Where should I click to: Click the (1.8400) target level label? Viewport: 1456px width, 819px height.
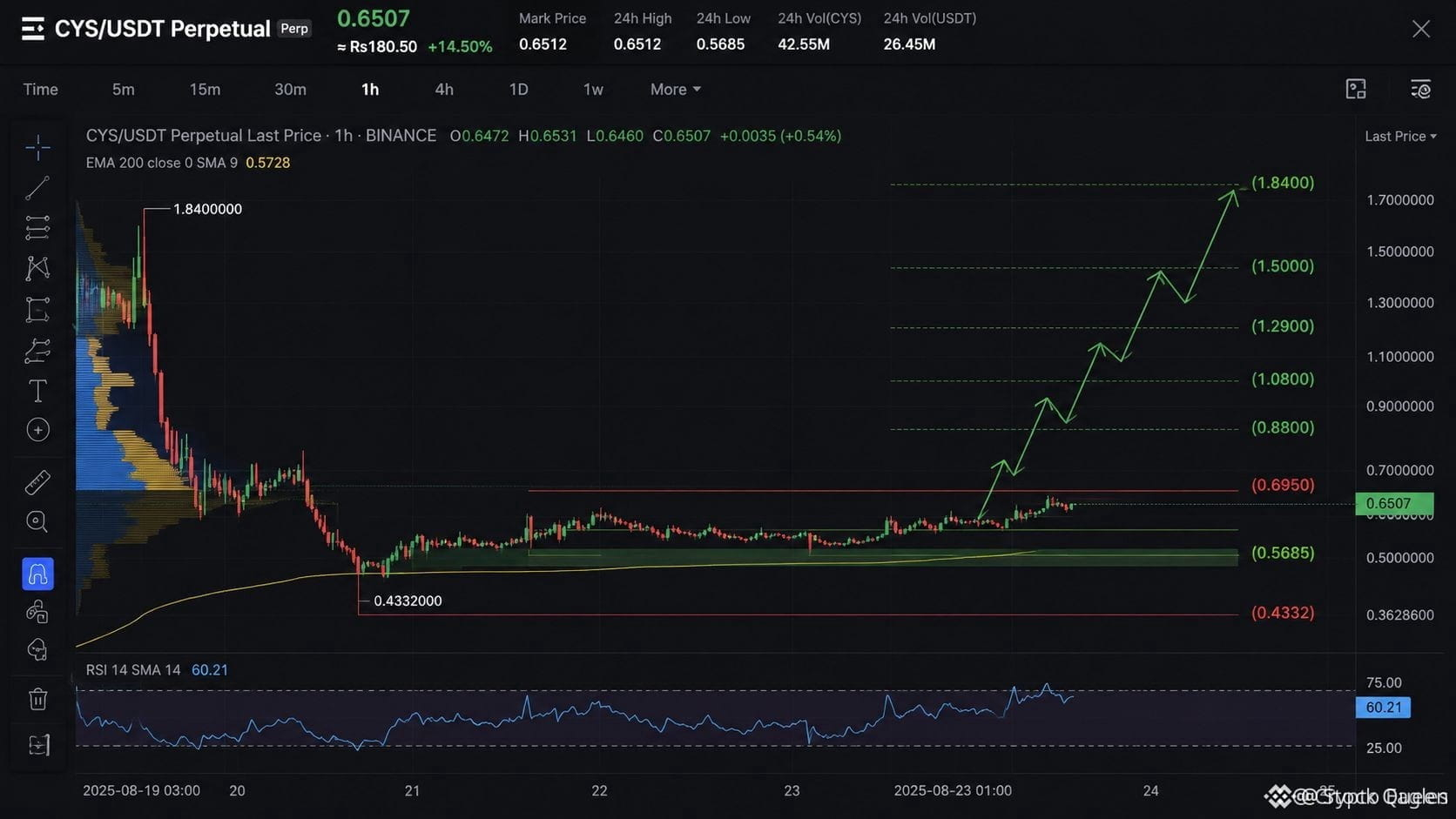tap(1283, 183)
